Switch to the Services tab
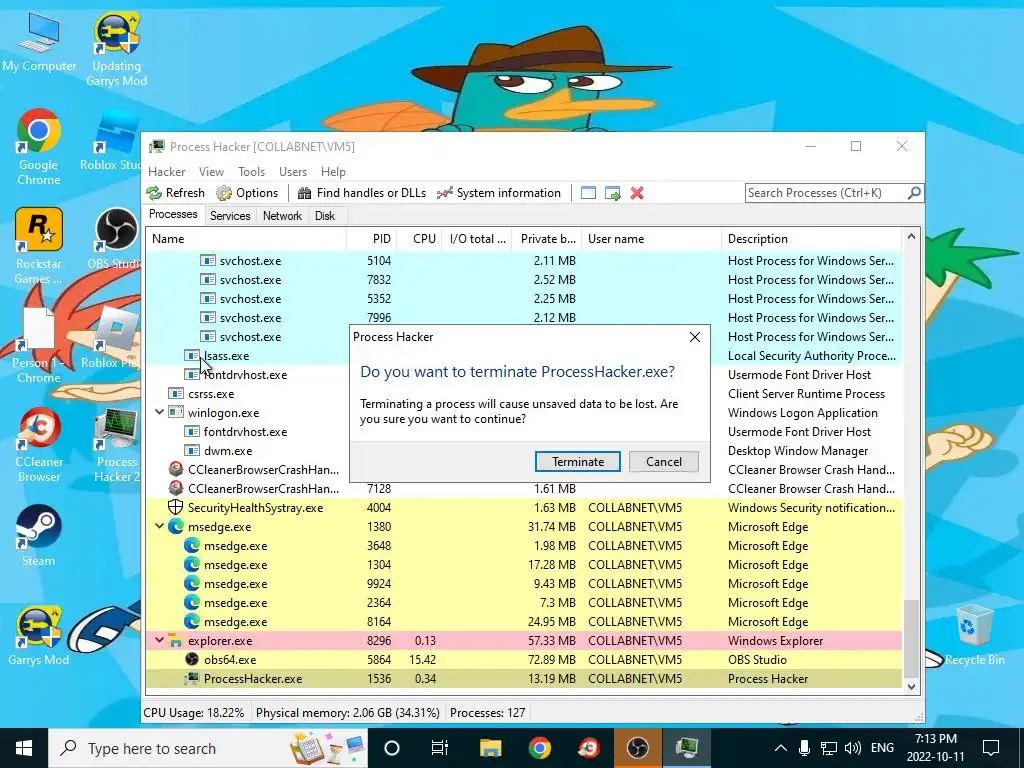The width and height of the screenshot is (1024, 768). [x=230, y=216]
